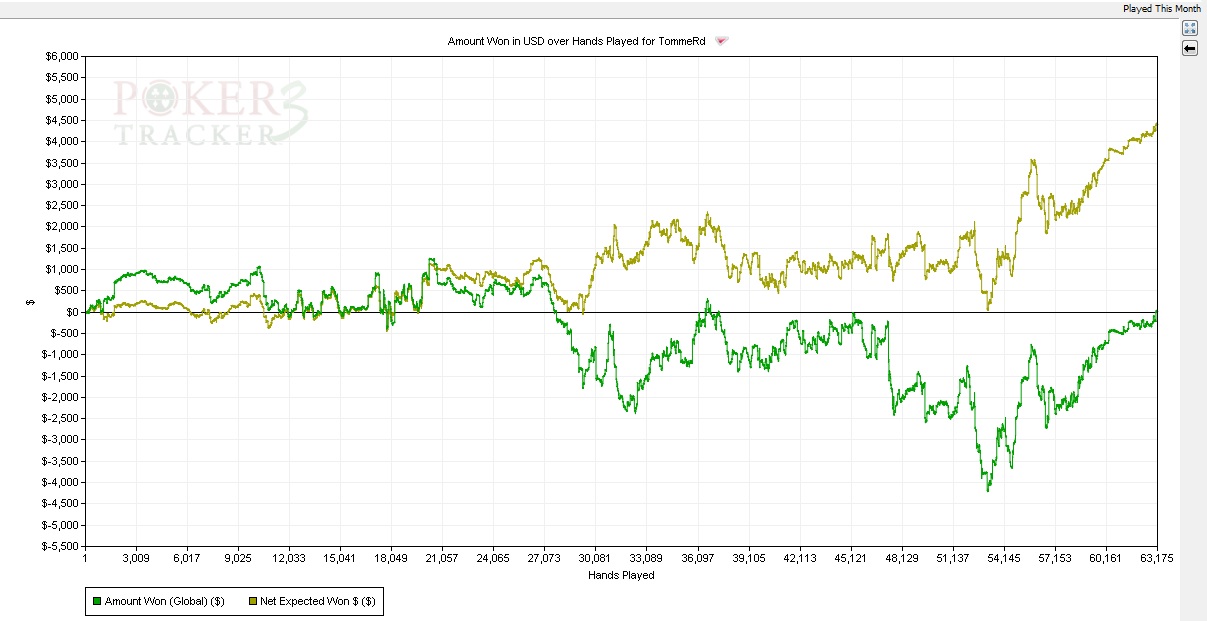Click the Played This Month filter text
This screenshot has height=621, width=1207.
(x=1161, y=8)
